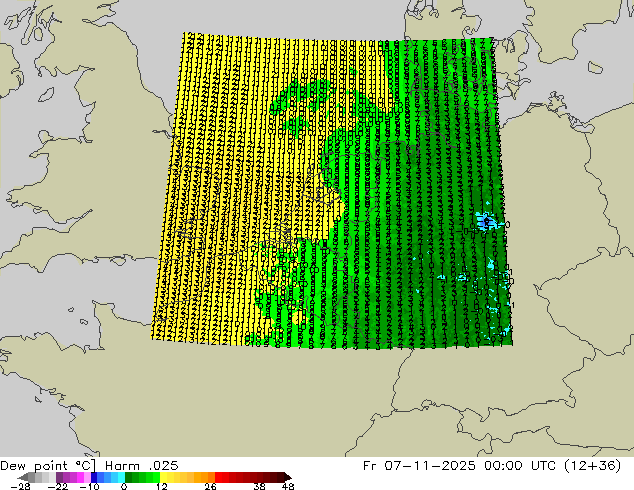Click the '-28' legend label
Viewport: 634px width, 490px height.
pyautogui.click(x=20, y=486)
